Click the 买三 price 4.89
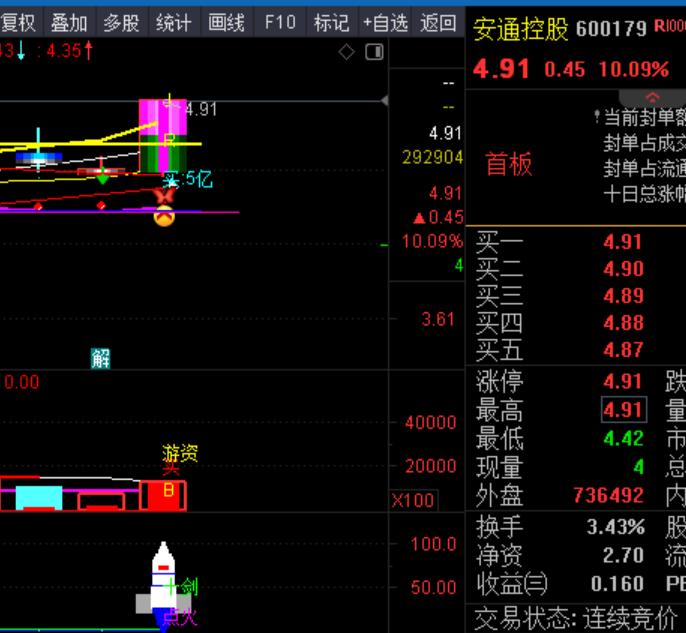Viewport: 686px width, 633px height. pyautogui.click(x=623, y=296)
